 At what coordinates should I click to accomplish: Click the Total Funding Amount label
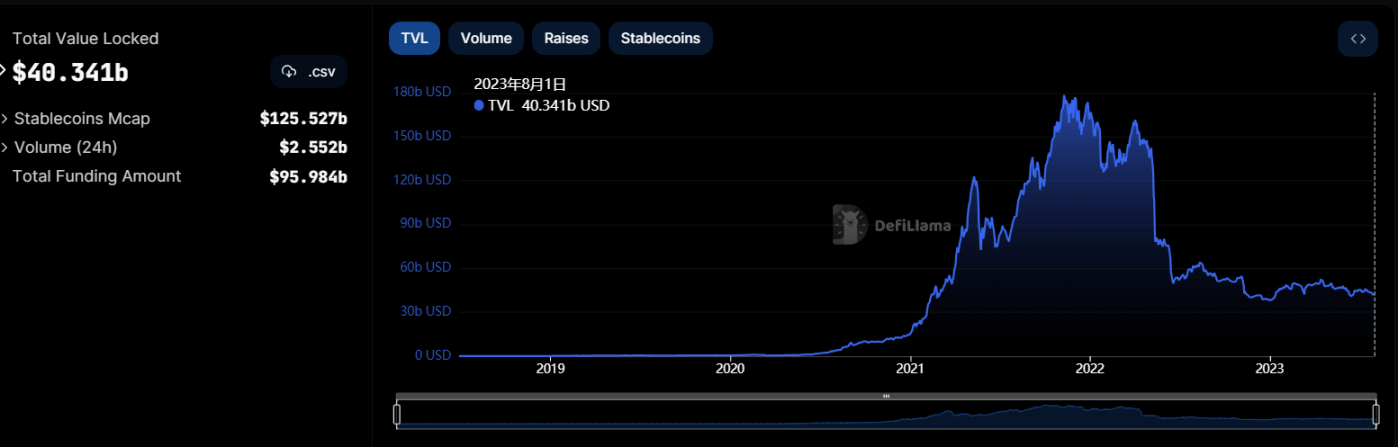point(96,176)
